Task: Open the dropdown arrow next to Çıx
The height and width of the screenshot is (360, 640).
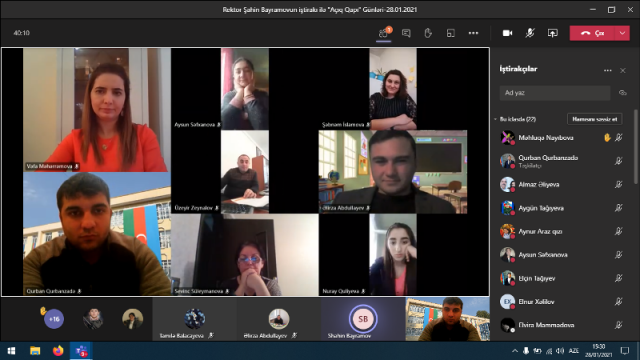Action: coord(622,33)
